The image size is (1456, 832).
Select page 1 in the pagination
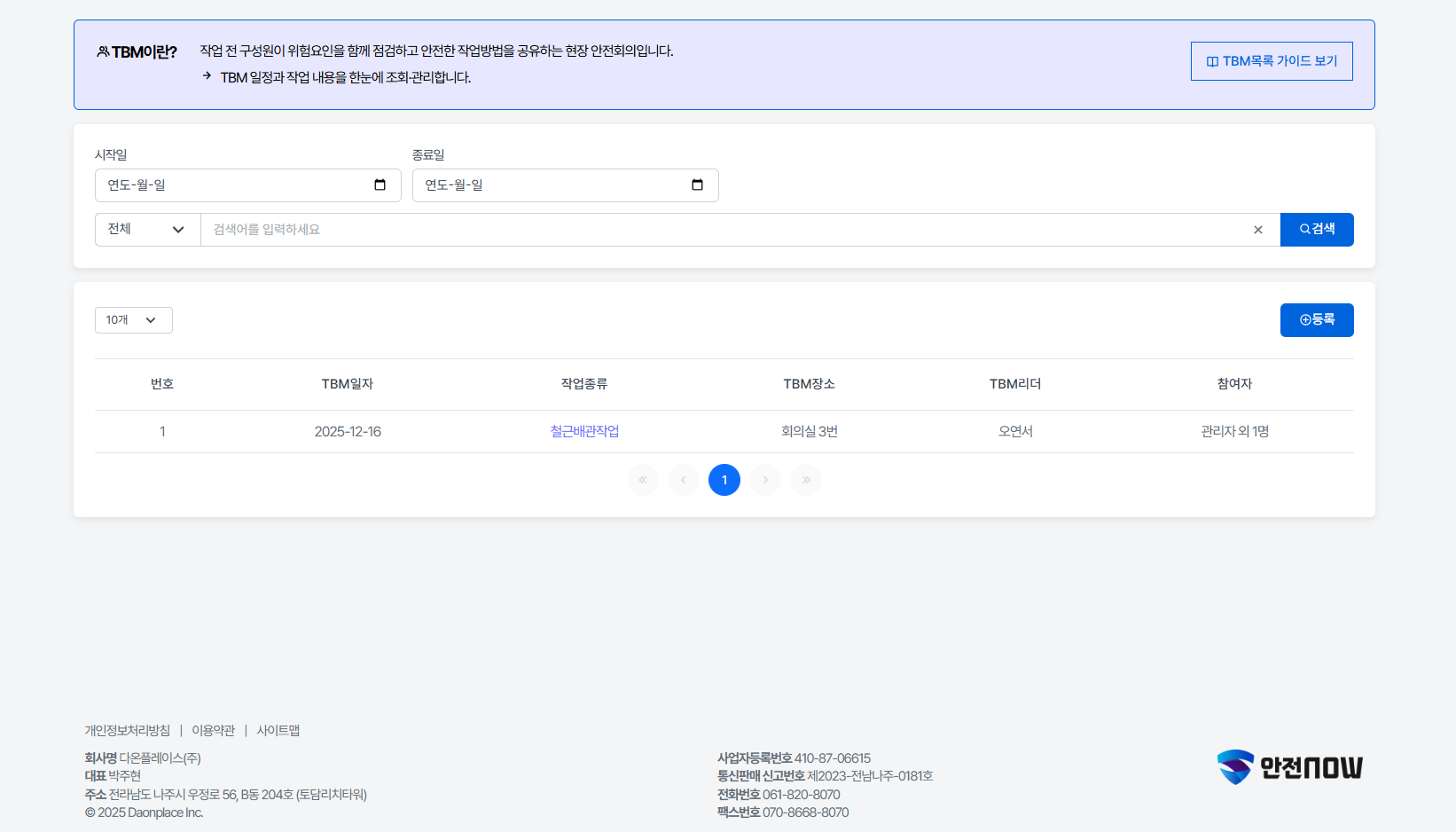click(x=724, y=480)
